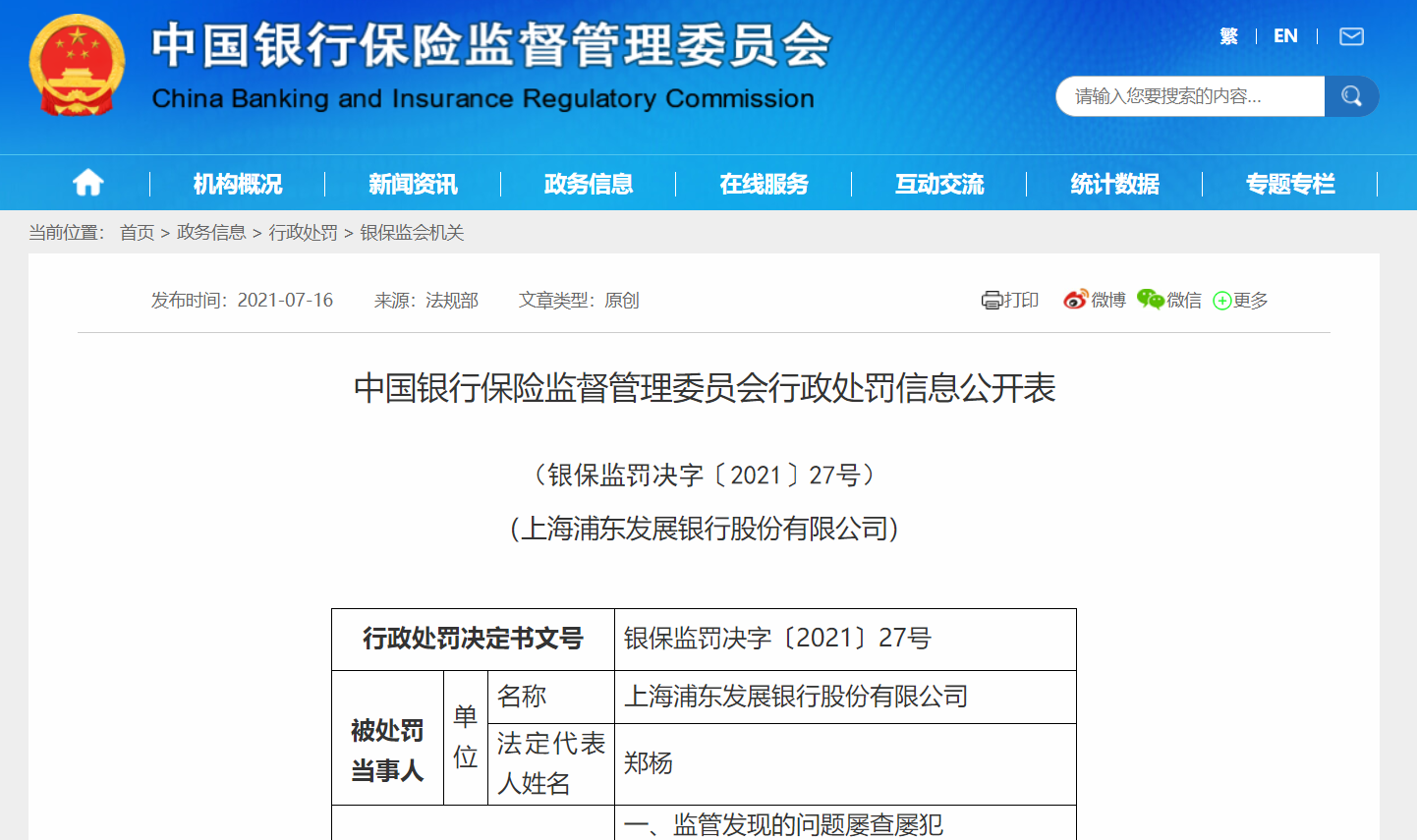Click the printer icon to print
The width and height of the screenshot is (1417, 840).
coord(992,301)
